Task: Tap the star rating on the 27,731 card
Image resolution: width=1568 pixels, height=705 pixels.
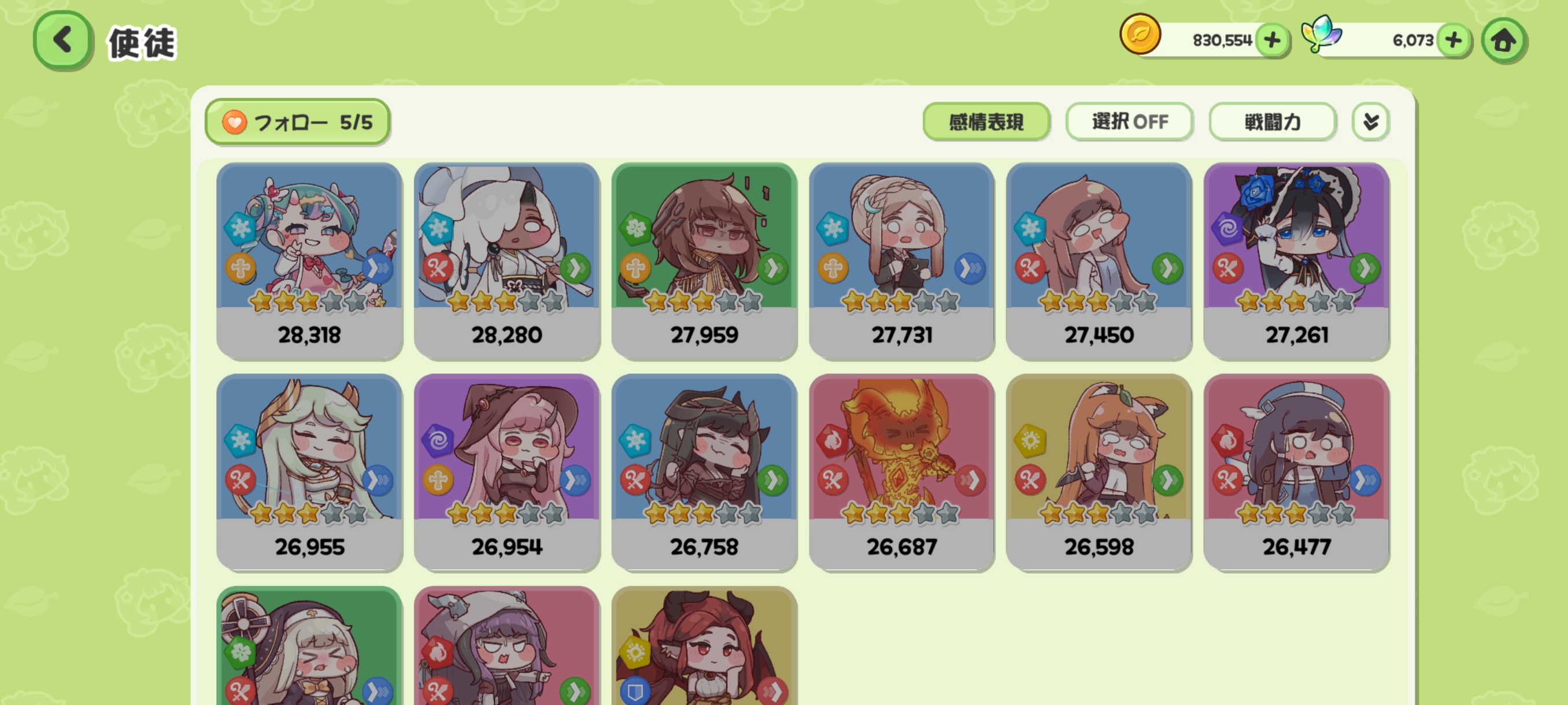Action: tap(901, 301)
